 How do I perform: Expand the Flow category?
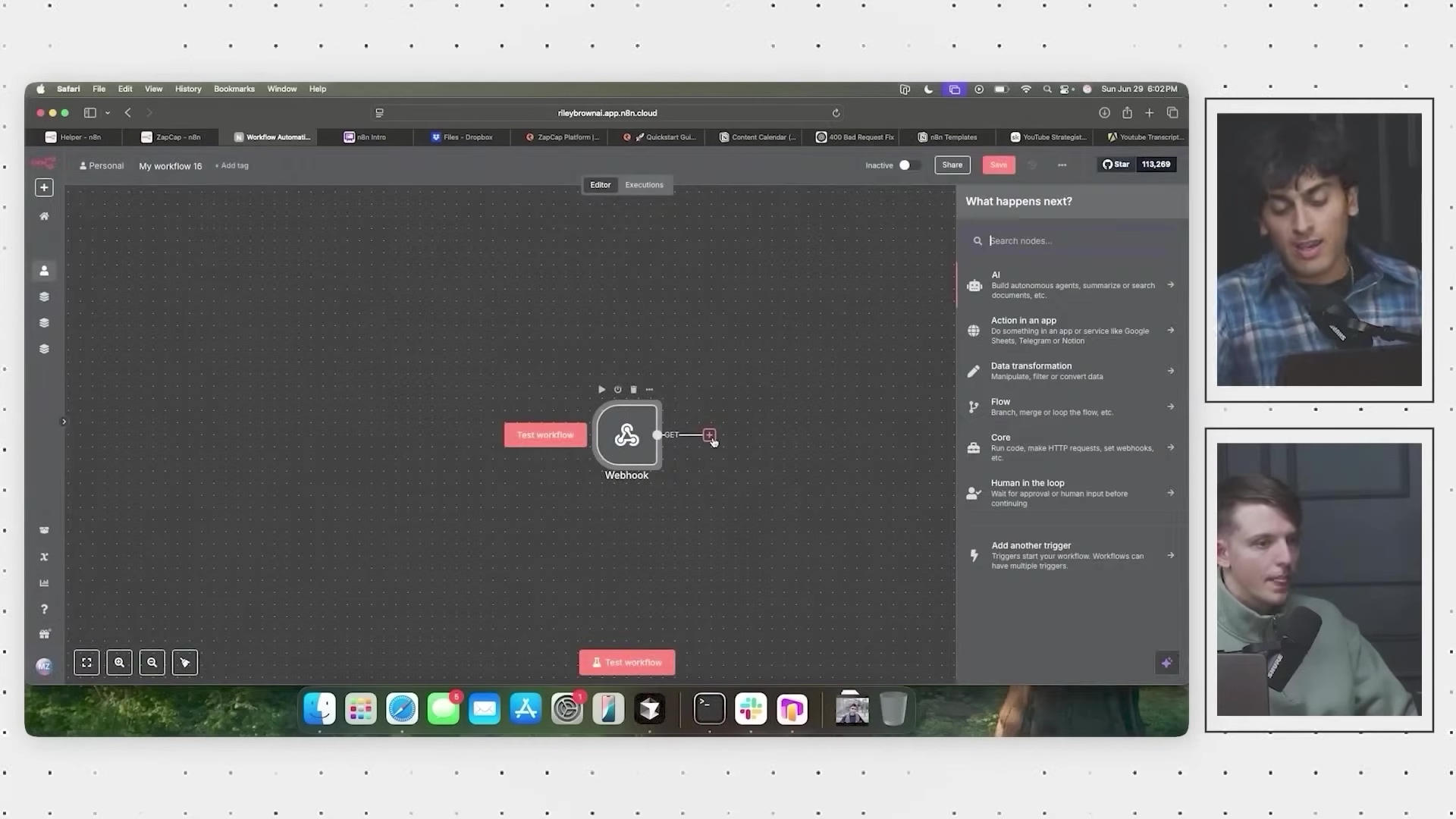(1072, 406)
